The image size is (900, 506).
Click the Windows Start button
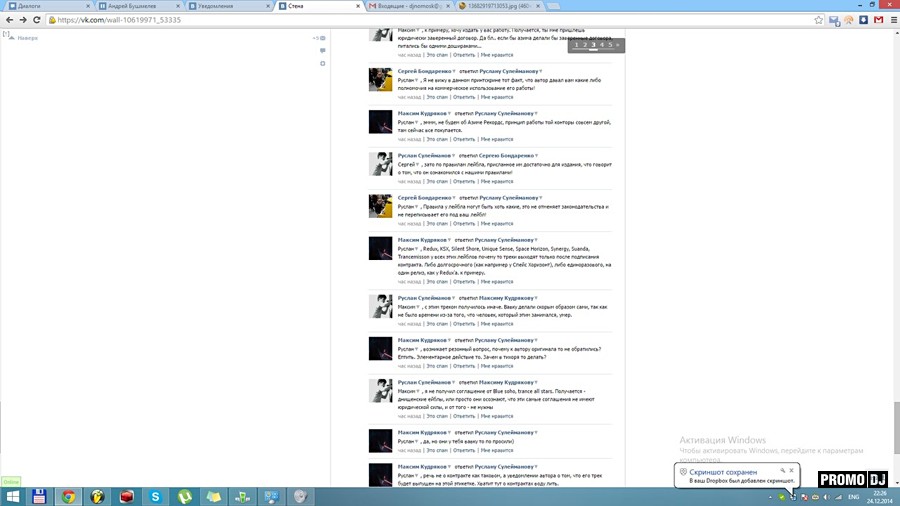tap(11, 496)
